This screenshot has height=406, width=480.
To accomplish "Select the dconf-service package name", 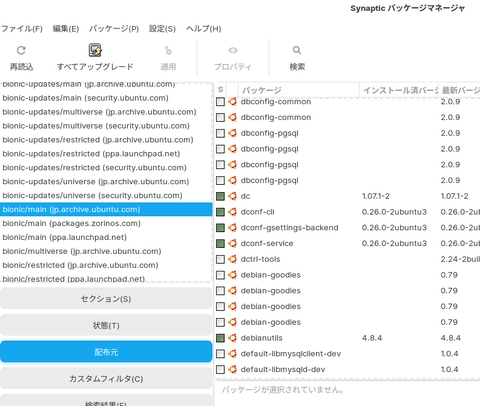I will pyautogui.click(x=267, y=243).
